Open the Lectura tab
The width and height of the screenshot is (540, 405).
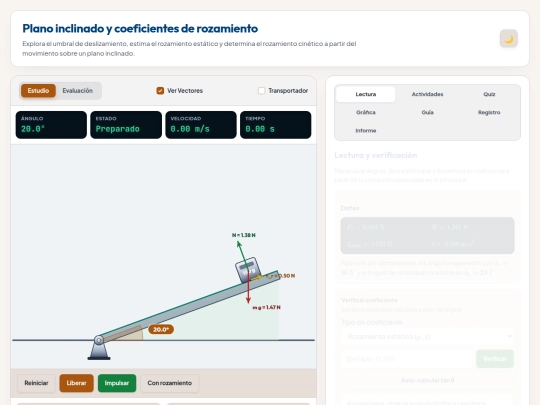click(x=366, y=94)
